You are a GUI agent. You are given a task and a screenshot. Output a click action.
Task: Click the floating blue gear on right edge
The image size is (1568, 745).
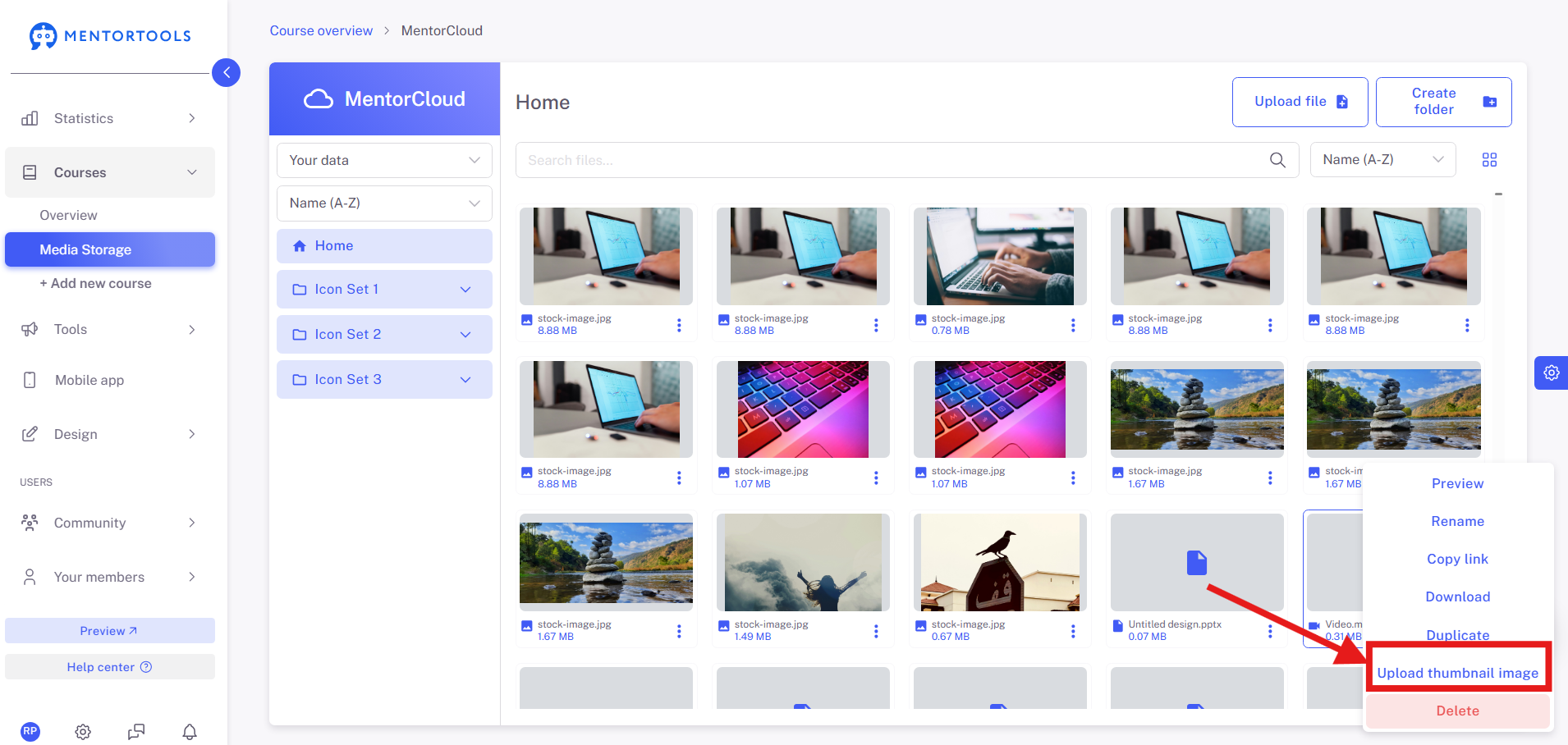pos(1551,372)
